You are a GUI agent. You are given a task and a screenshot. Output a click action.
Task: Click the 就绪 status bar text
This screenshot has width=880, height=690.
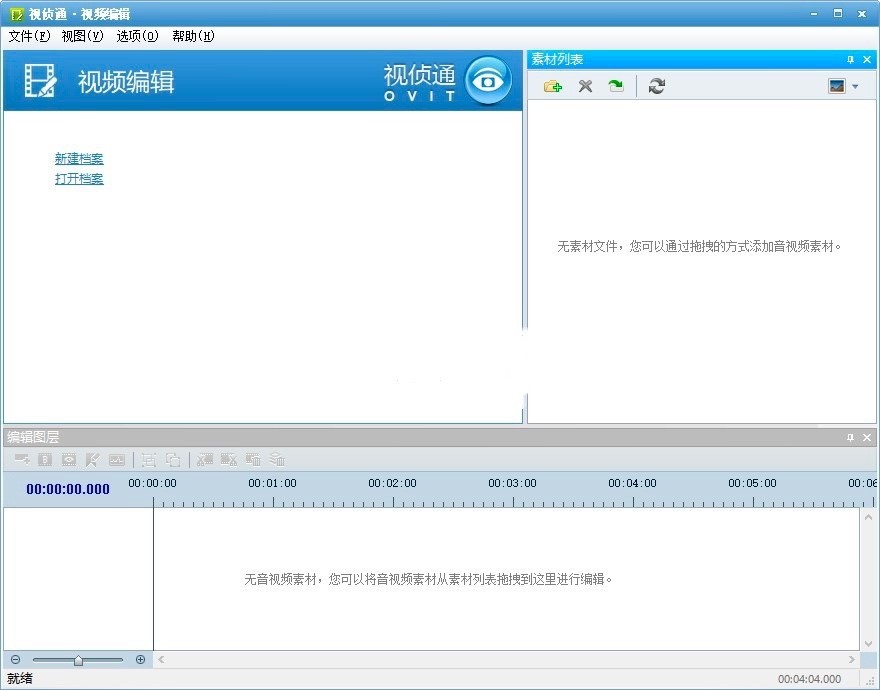(x=20, y=679)
